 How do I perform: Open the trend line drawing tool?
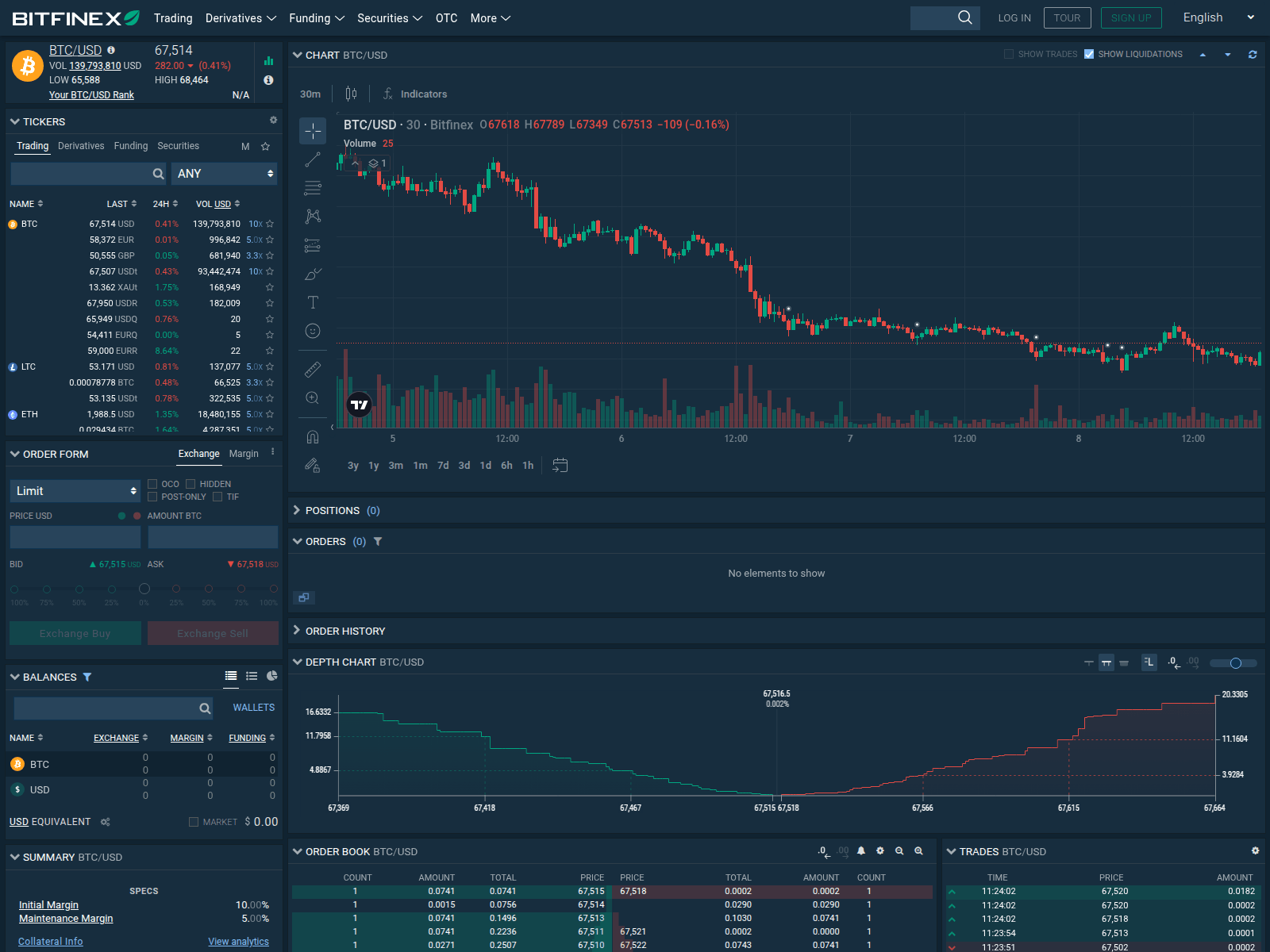click(313, 159)
